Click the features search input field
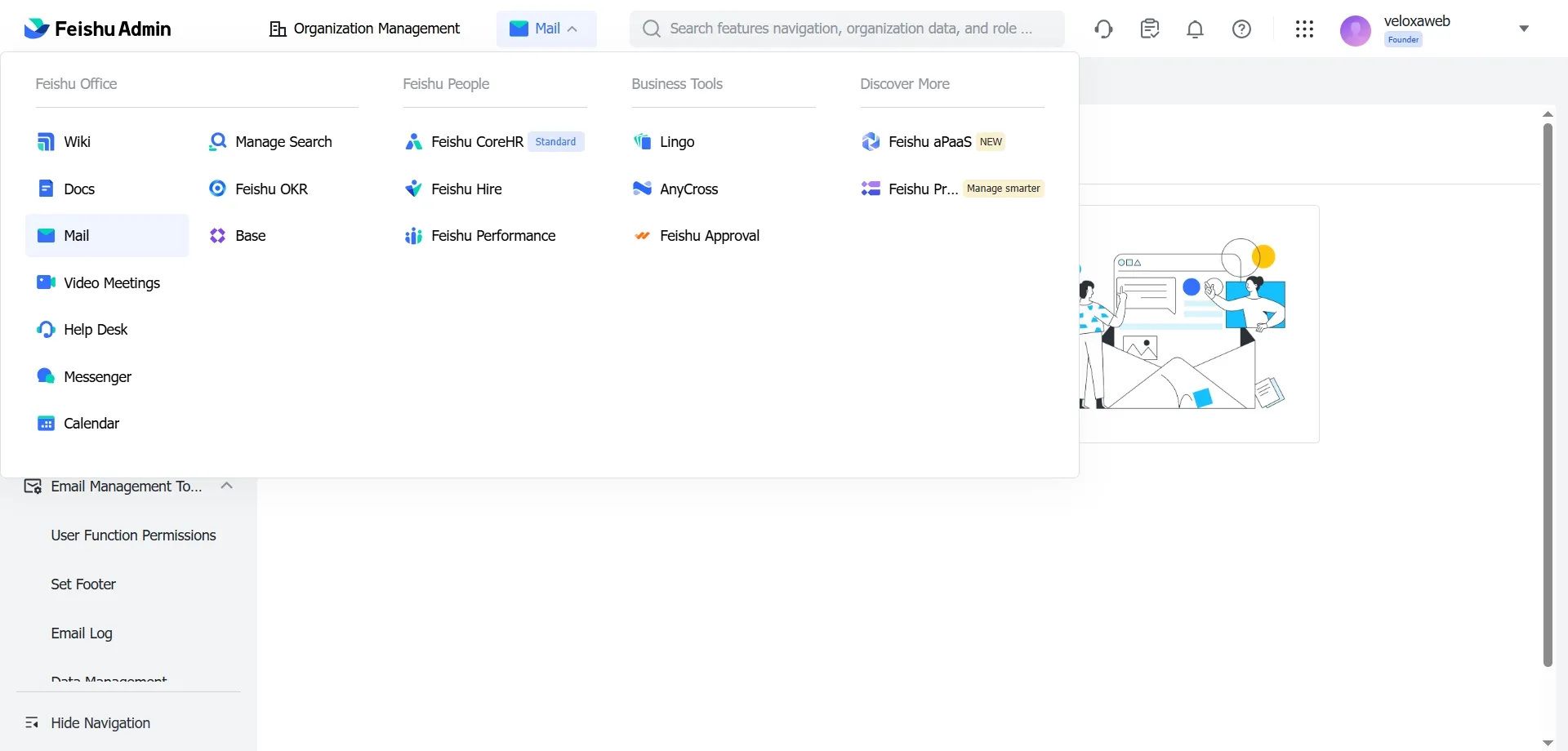The image size is (1568, 751). pyautogui.click(x=849, y=29)
